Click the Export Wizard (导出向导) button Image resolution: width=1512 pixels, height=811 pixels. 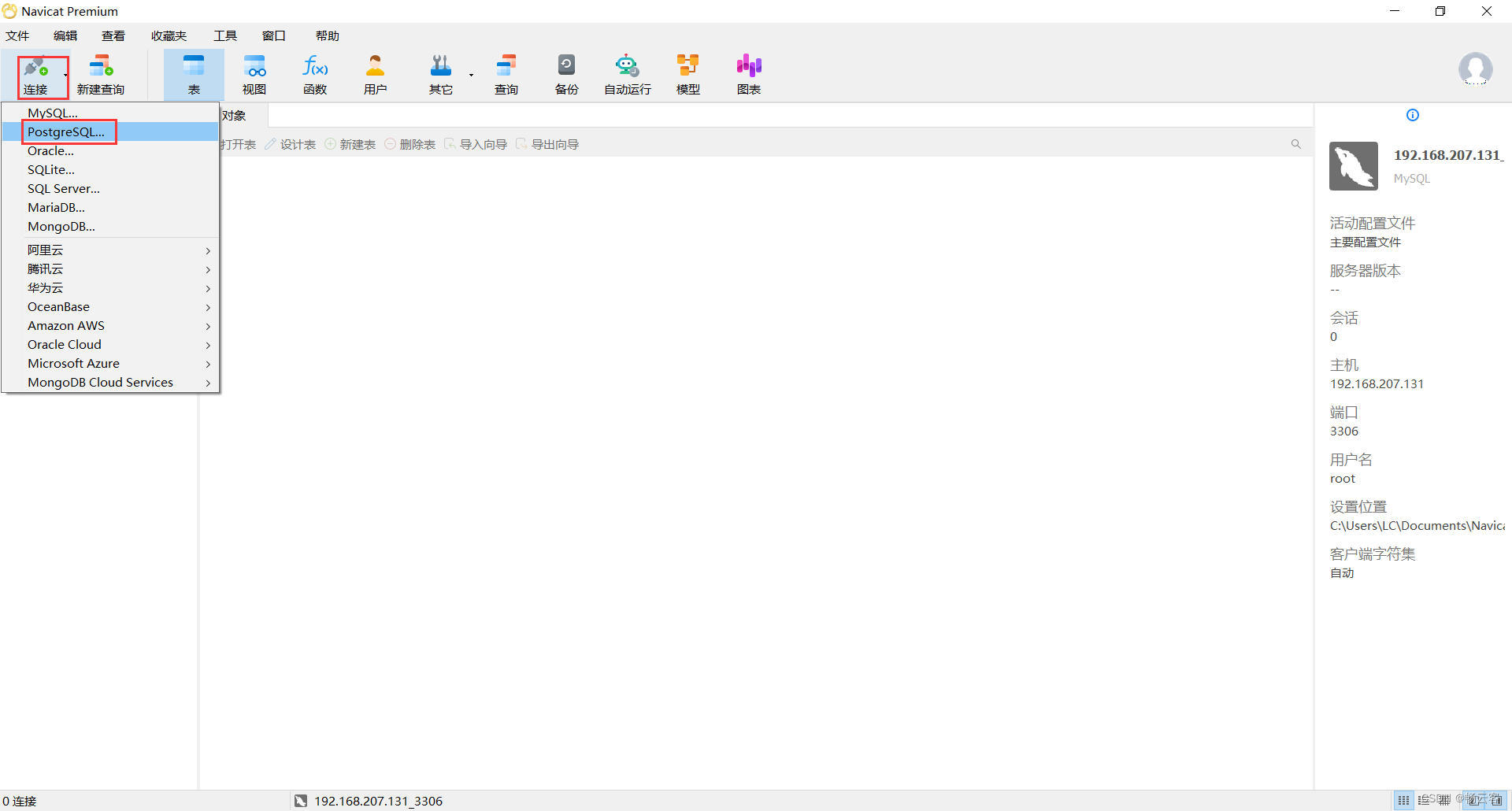(547, 144)
